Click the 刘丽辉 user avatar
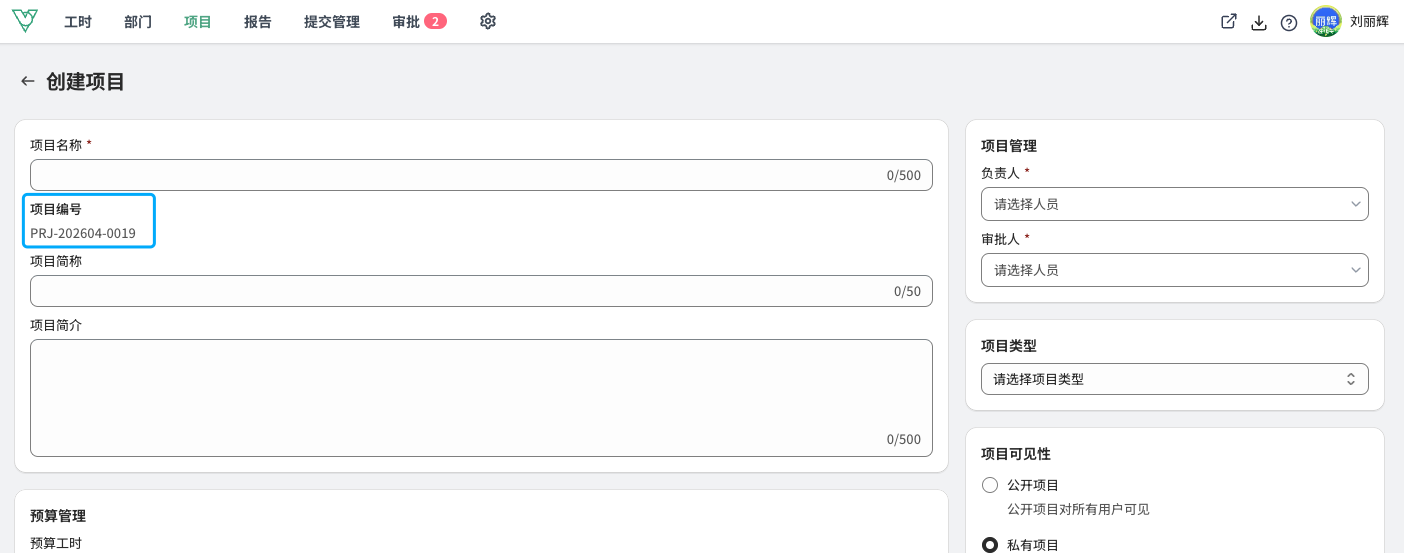The image size is (1404, 553). tap(1326, 21)
